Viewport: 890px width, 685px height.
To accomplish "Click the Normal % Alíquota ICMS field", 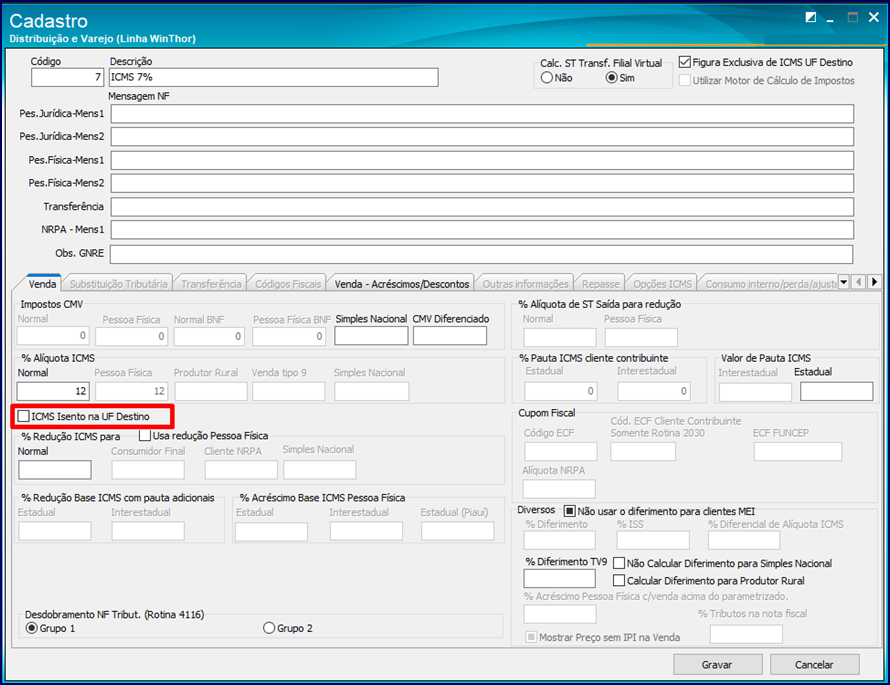I will [53, 391].
